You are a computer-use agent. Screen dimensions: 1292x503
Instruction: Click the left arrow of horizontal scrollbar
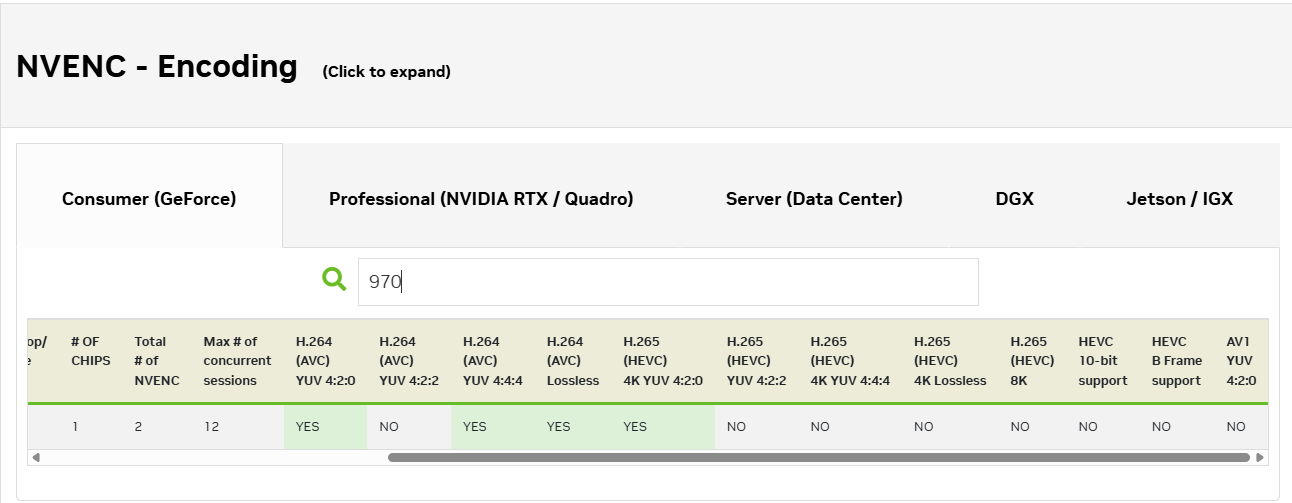36,458
